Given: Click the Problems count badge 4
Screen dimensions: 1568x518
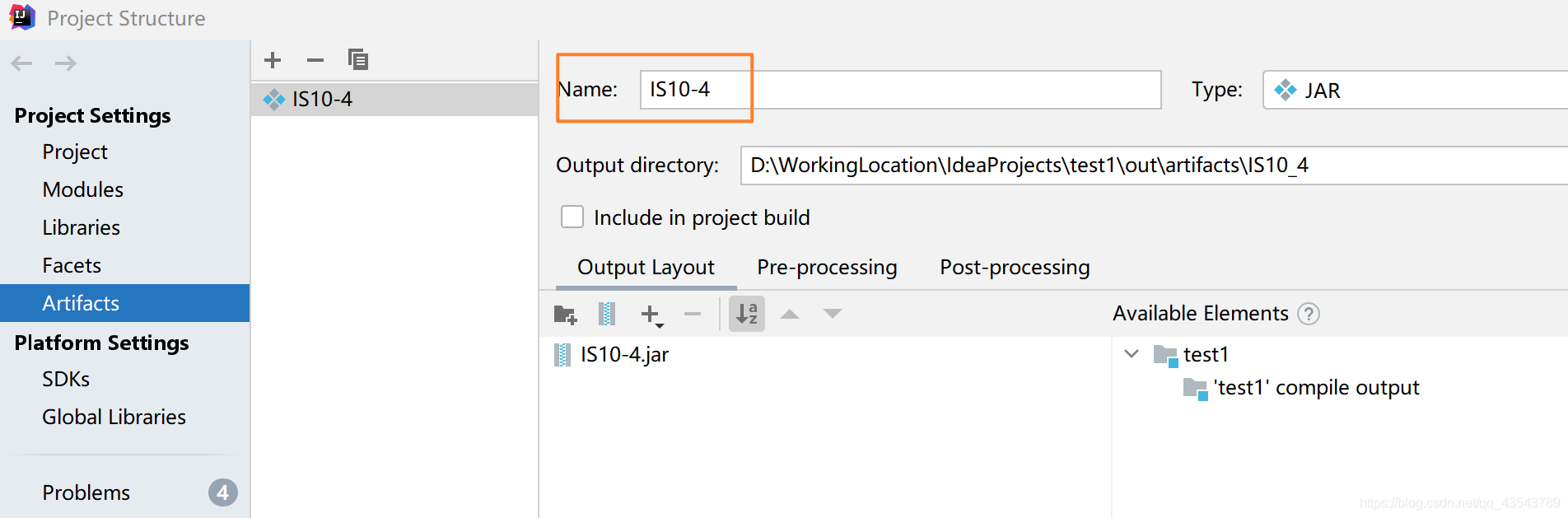Looking at the screenshot, I should [223, 492].
